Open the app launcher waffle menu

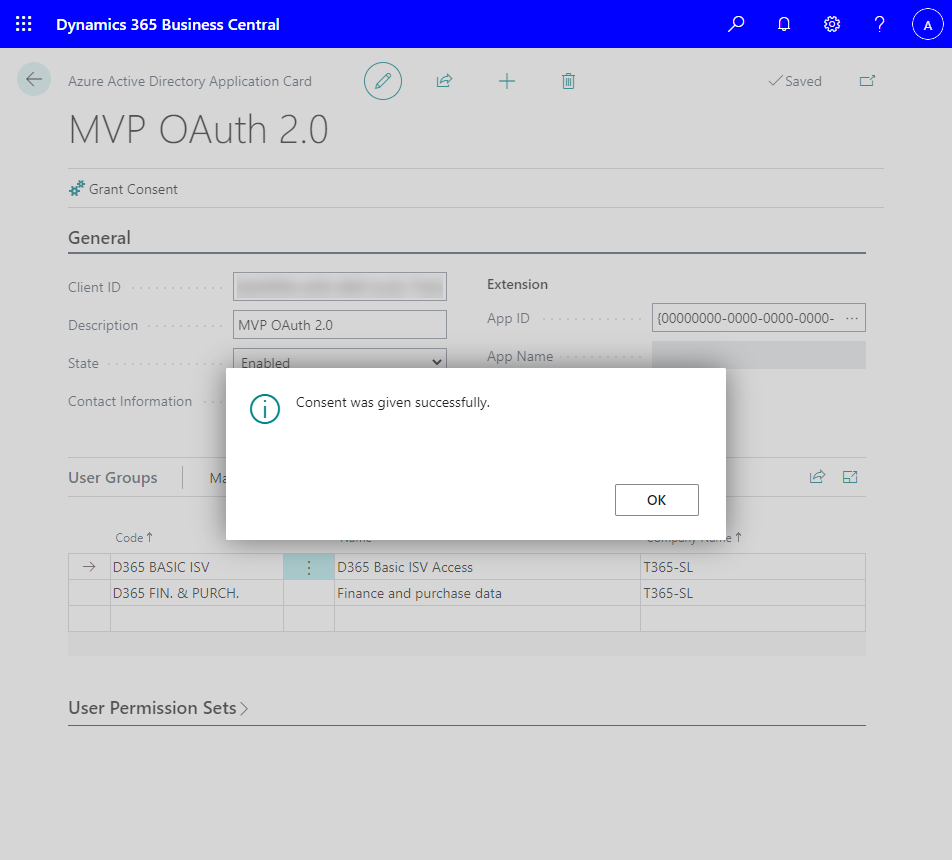coord(23,24)
